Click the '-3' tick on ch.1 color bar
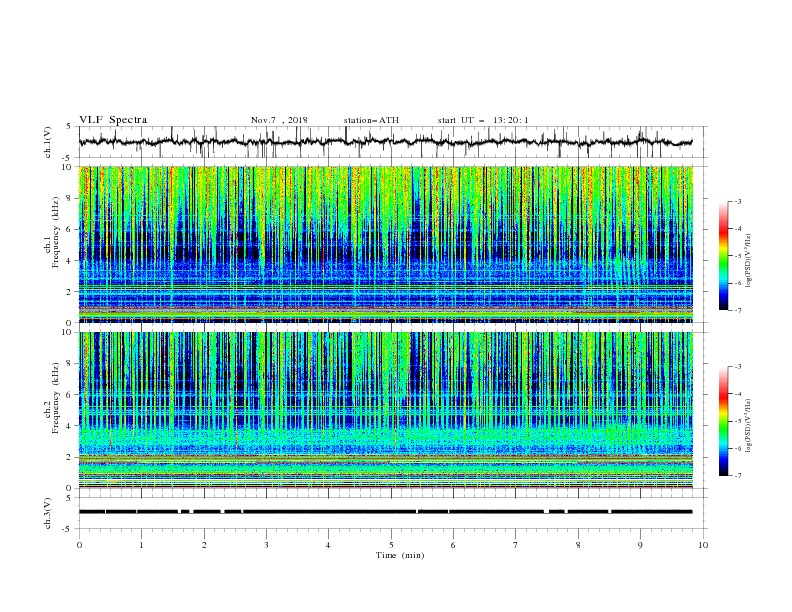 (738, 201)
